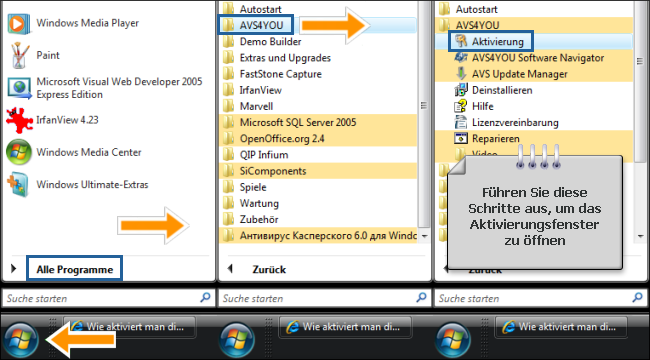The image size is (650, 360).
Task: Click the triangle arrow beside Alle Programme
Action: pyautogui.click(x=14, y=269)
